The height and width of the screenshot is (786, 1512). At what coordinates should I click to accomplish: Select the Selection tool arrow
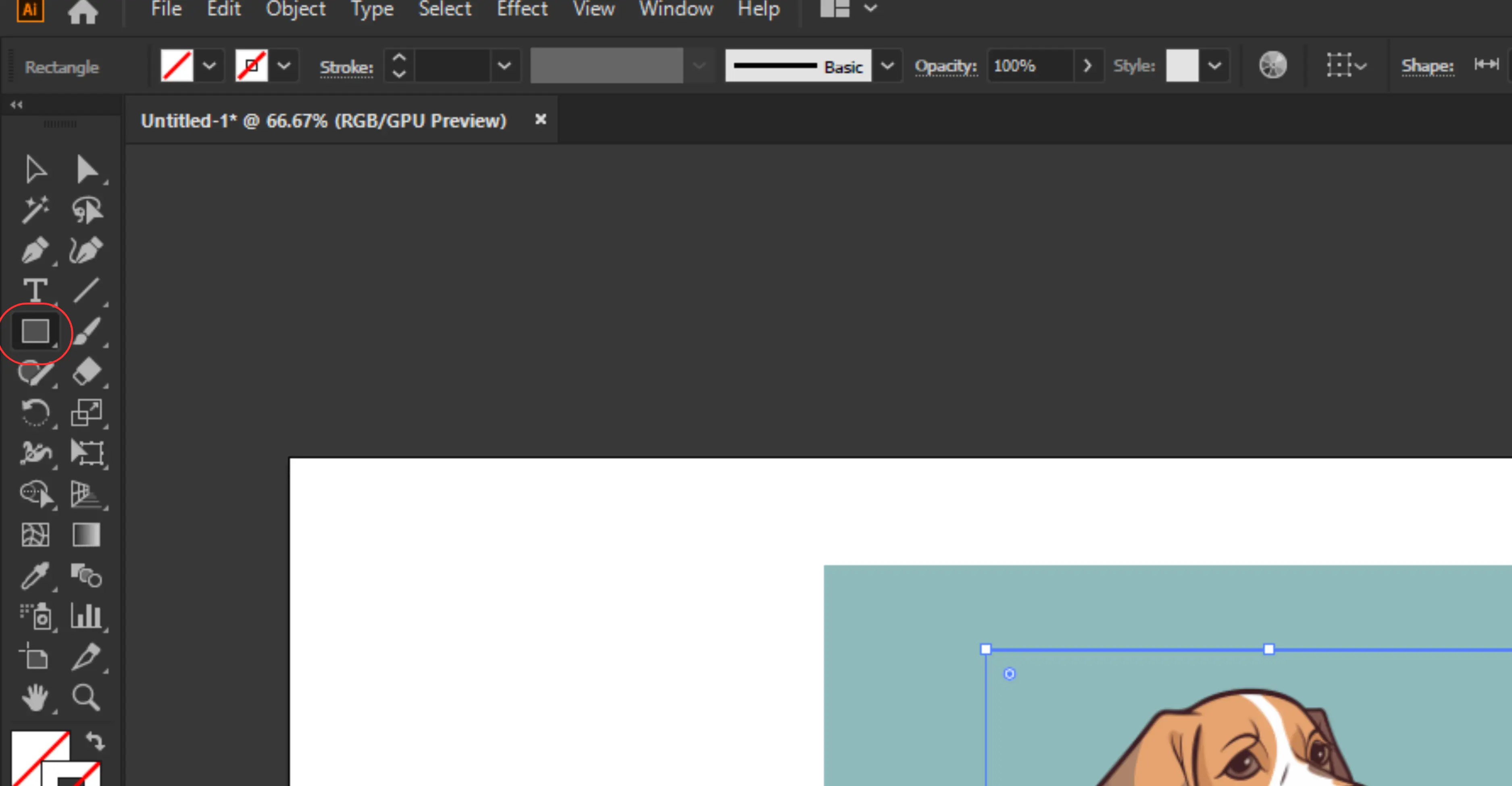tap(36, 170)
